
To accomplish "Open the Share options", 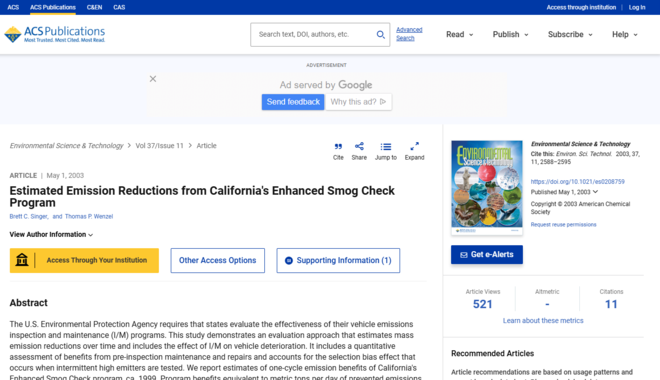I will pos(359,151).
